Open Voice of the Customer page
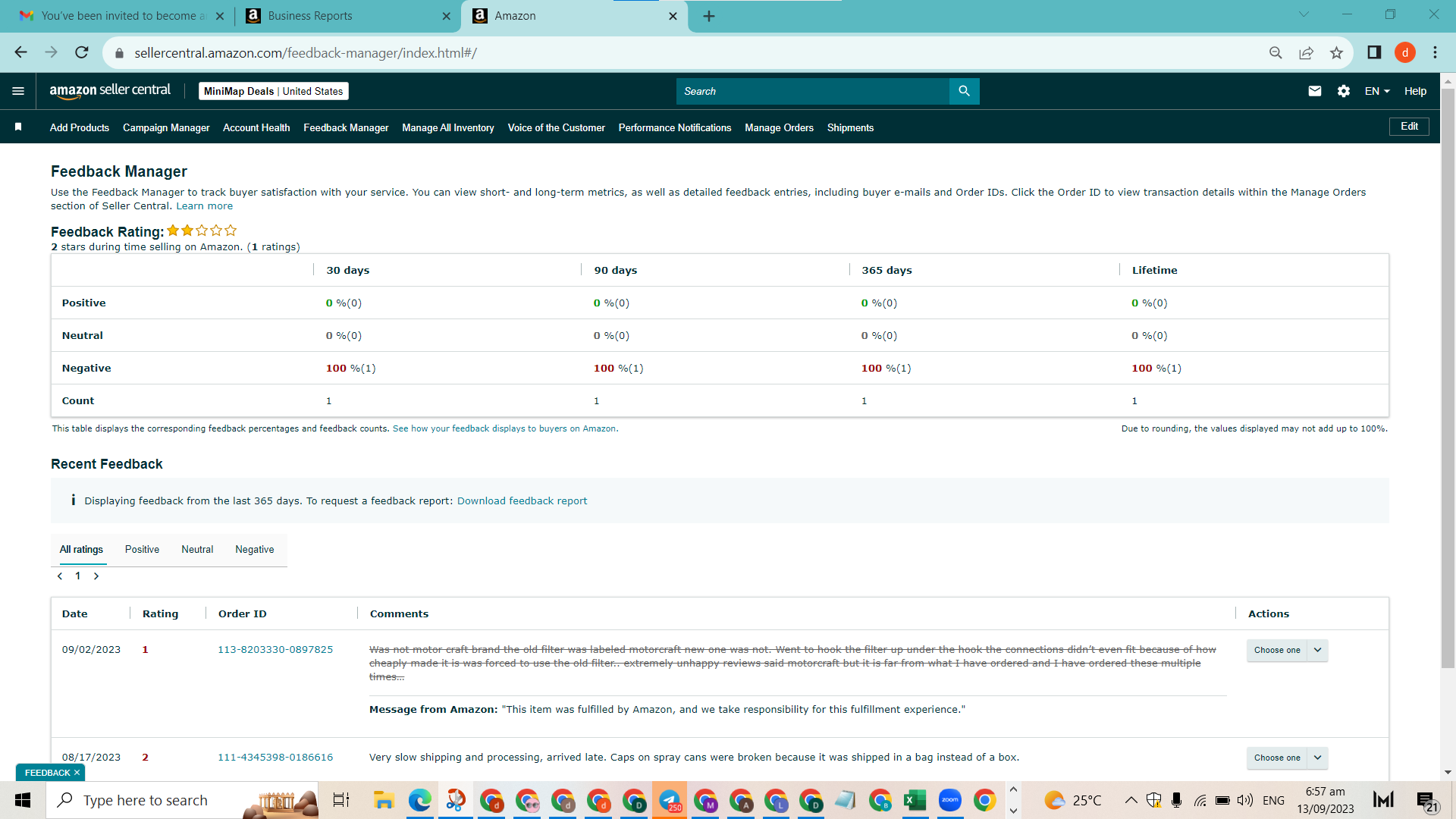This screenshot has width=1456, height=819. point(557,128)
